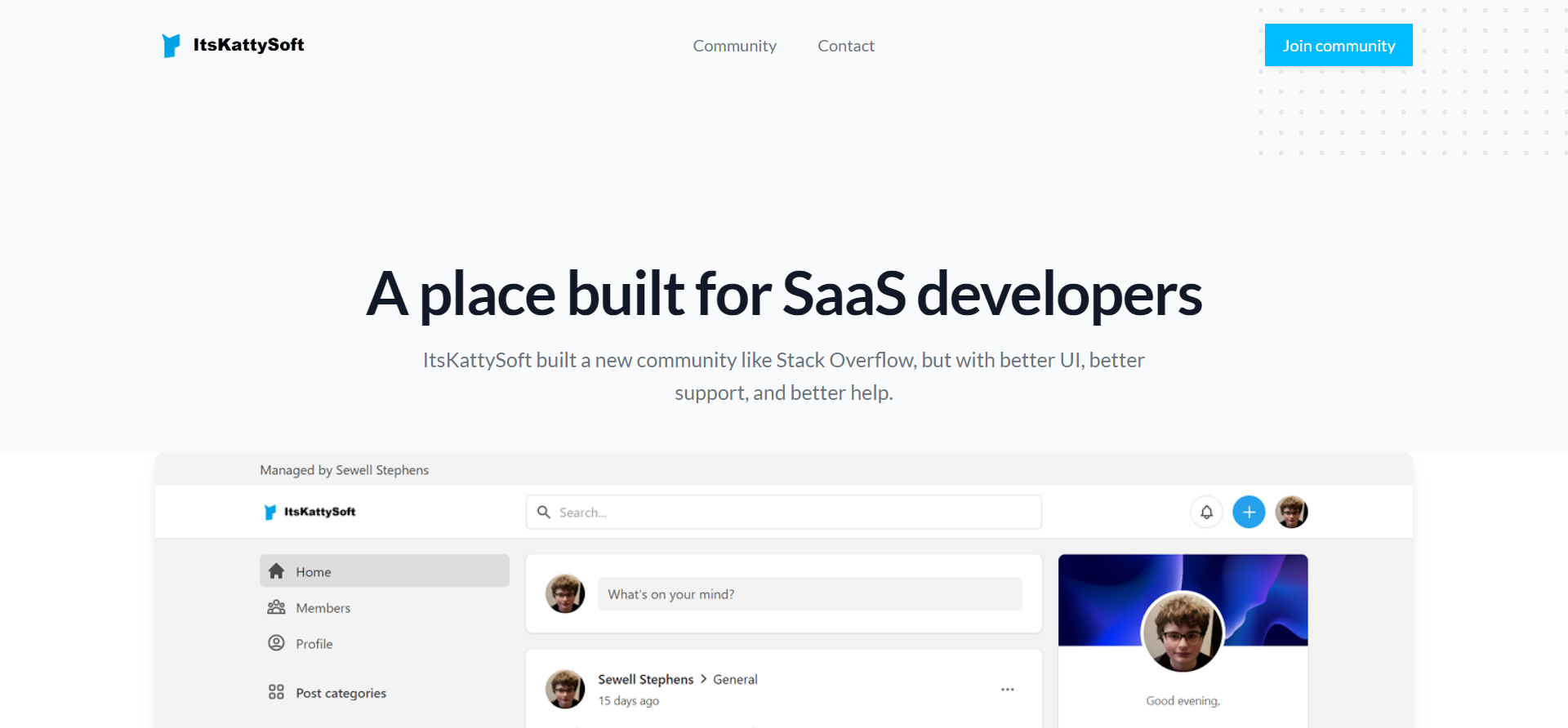1568x728 pixels.
Task: Click the Managed by Sewell Stephens text
Action: pyautogui.click(x=344, y=470)
